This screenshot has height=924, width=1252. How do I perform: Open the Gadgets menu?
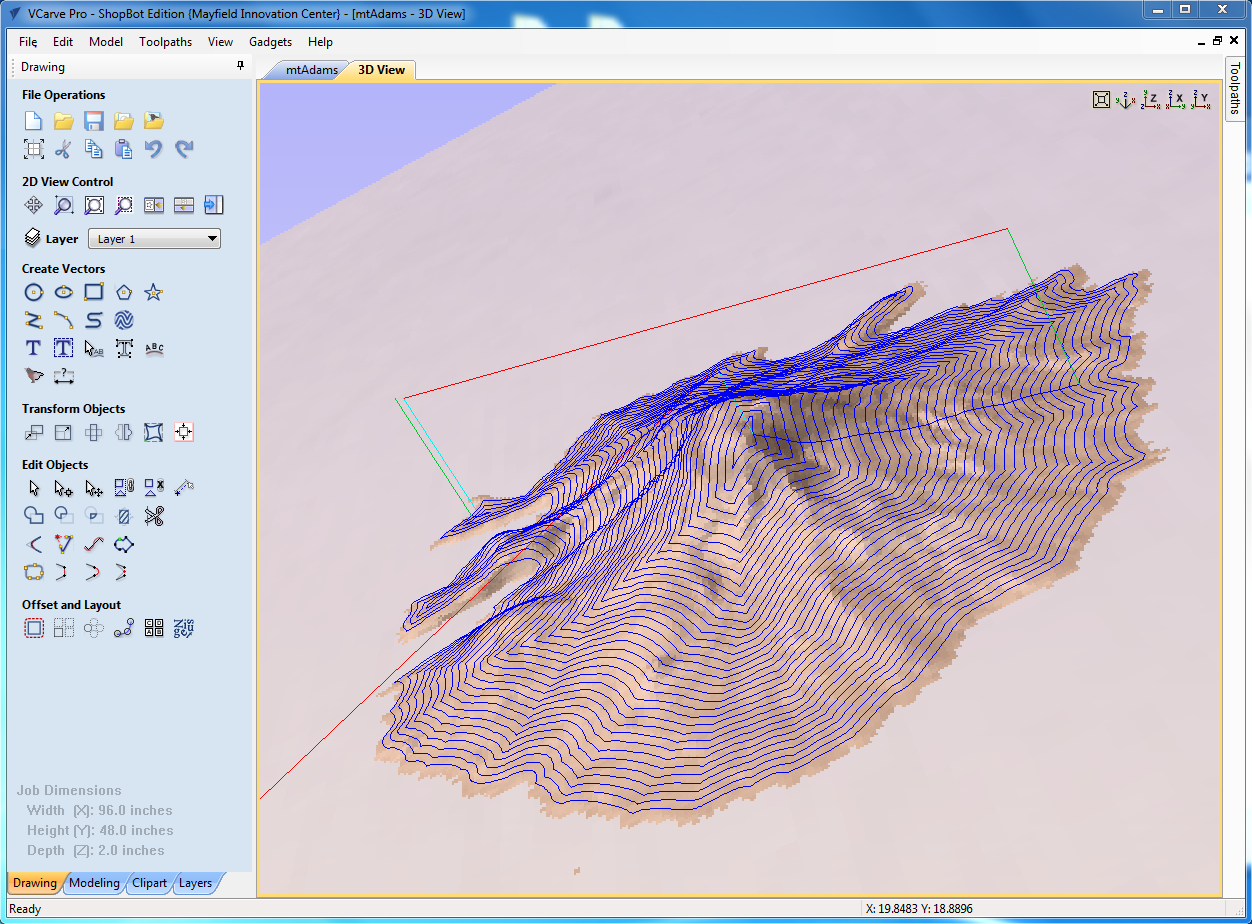click(x=270, y=42)
